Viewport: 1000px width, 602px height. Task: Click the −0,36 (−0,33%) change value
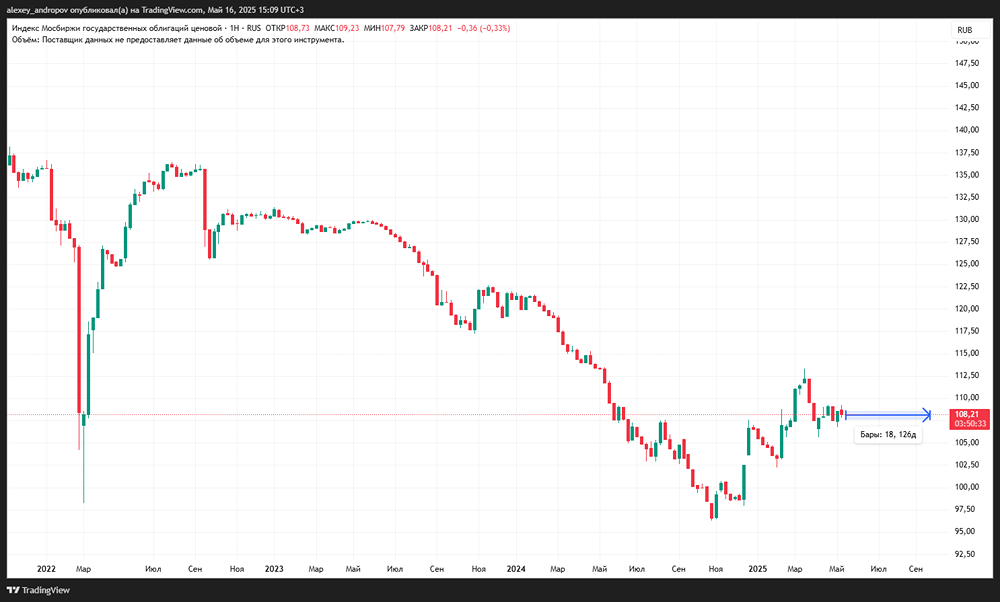coord(483,28)
